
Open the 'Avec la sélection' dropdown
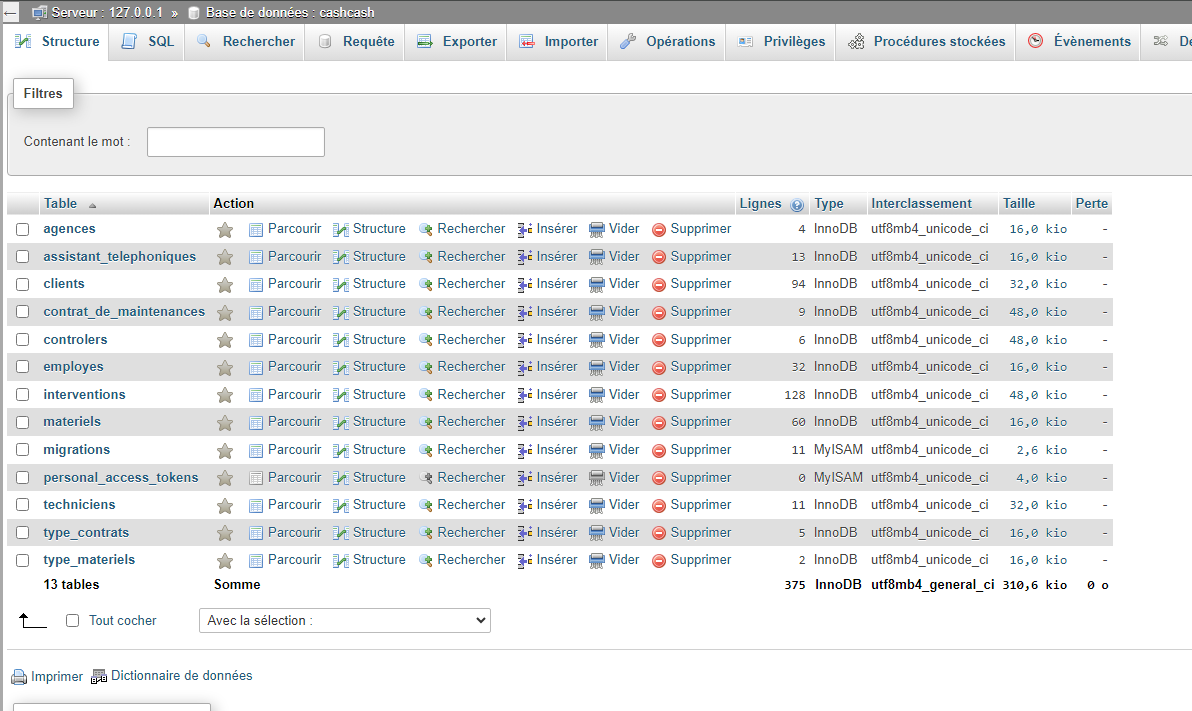pyautogui.click(x=345, y=621)
